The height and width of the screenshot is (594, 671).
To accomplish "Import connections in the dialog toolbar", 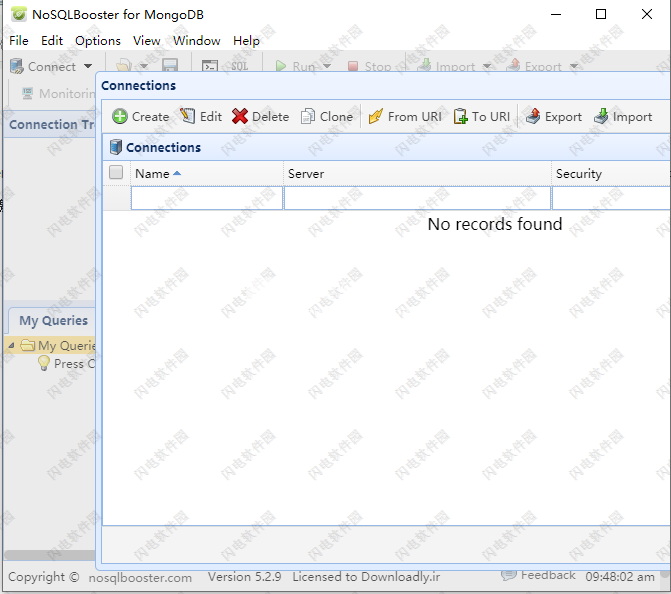I will tap(623, 116).
